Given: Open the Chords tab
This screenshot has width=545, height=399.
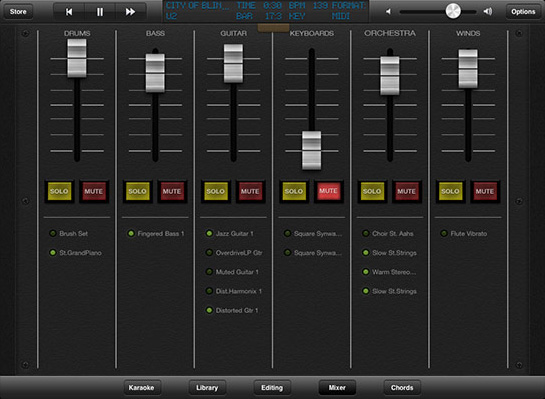Looking at the screenshot, I should click(402, 388).
